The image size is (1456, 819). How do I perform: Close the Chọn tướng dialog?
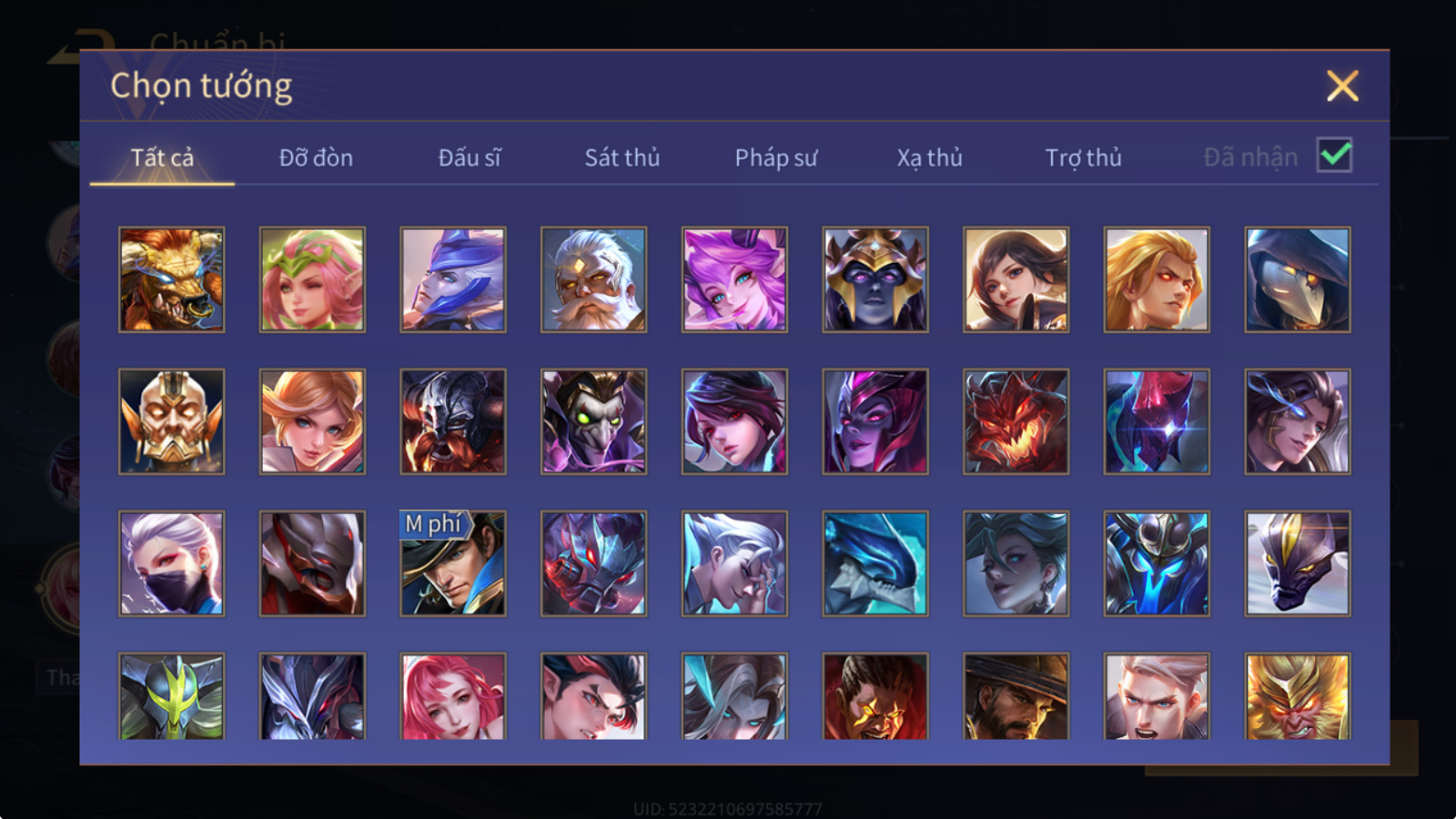1342,86
